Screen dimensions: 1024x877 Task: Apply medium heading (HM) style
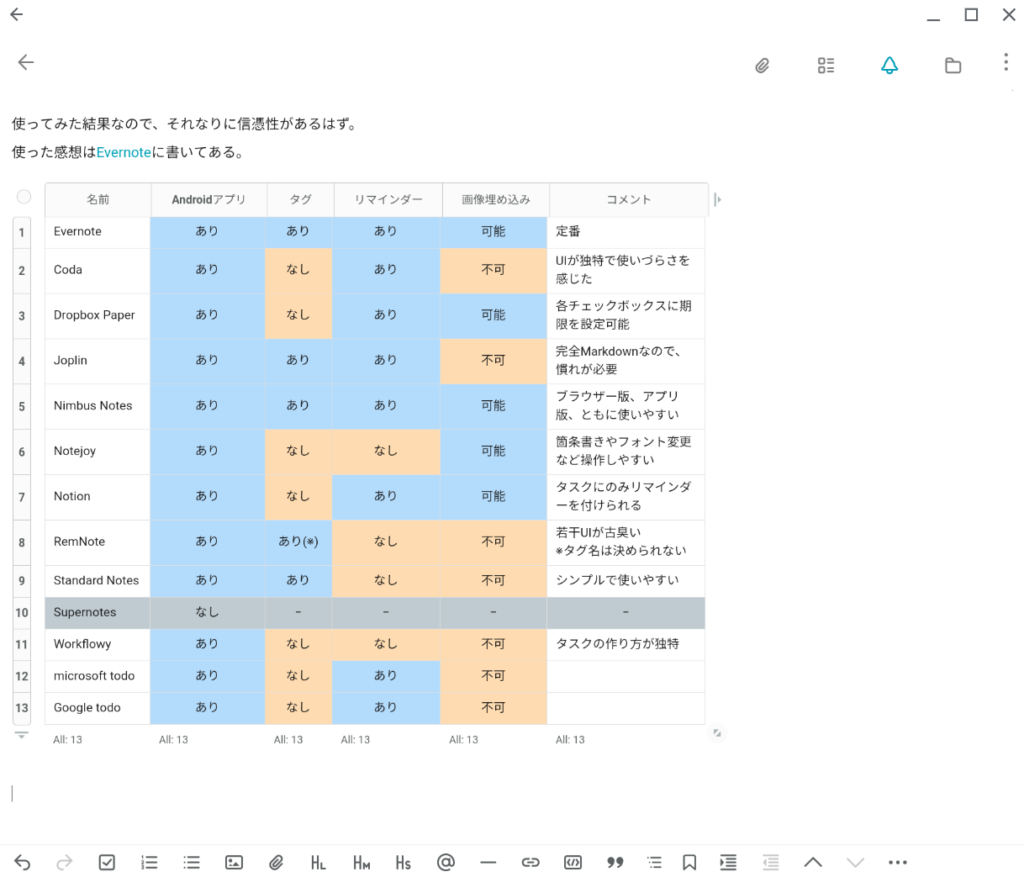click(x=361, y=863)
